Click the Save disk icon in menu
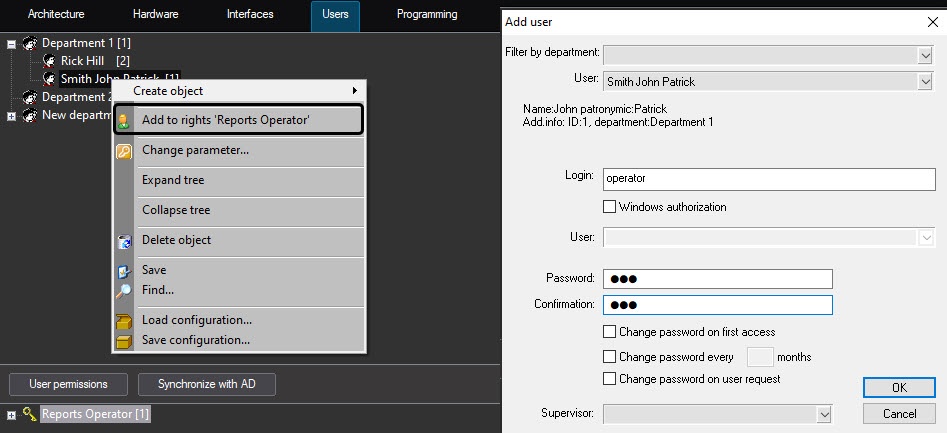This screenshot has width=947, height=433. (x=124, y=271)
